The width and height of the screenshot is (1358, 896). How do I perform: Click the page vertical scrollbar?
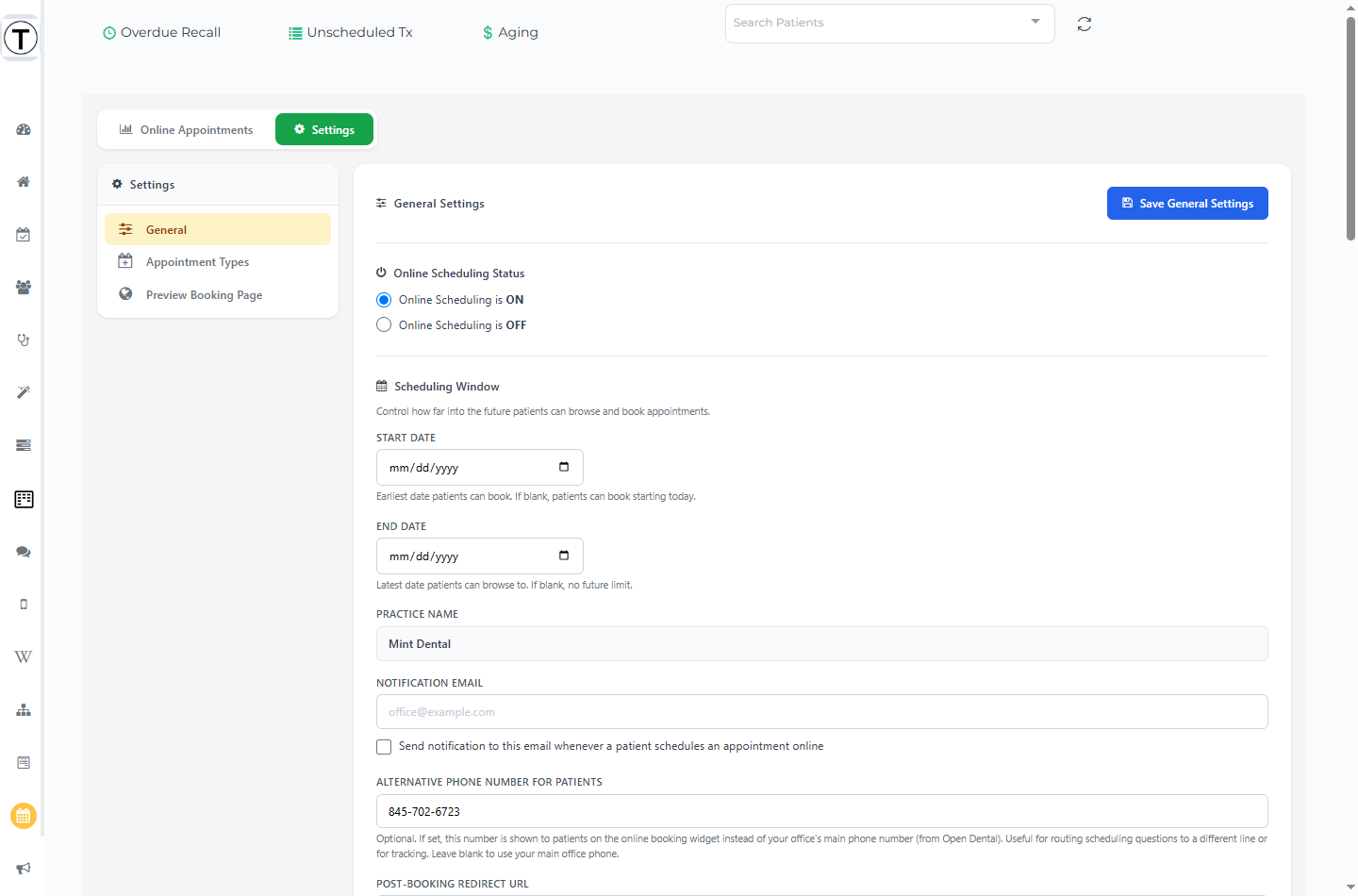point(1350,127)
